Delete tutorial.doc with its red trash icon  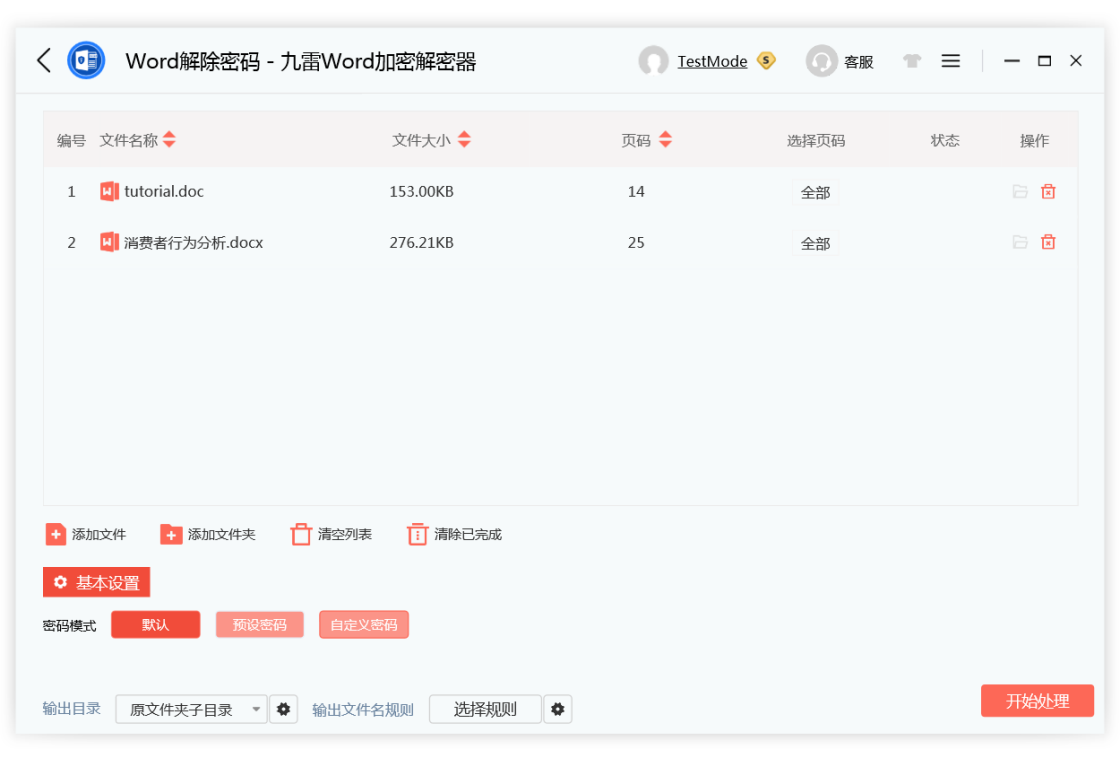[x=1047, y=191]
